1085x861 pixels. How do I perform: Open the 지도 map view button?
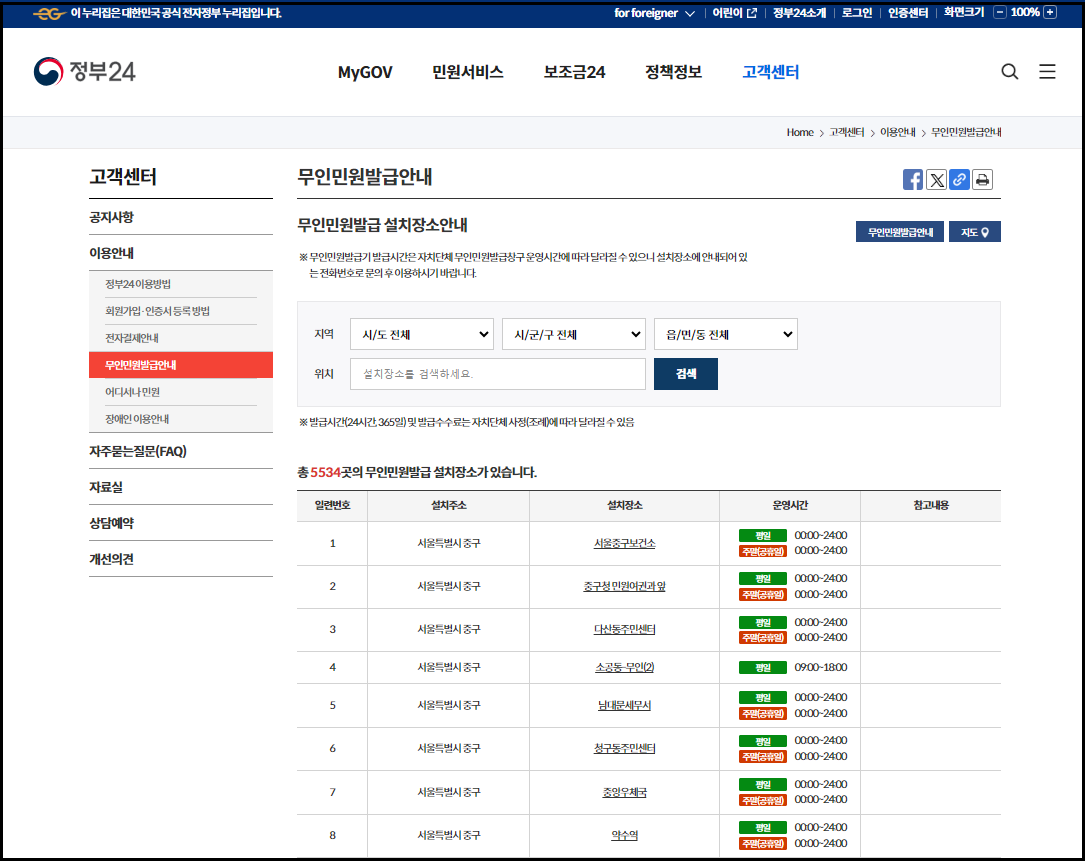tap(973, 231)
